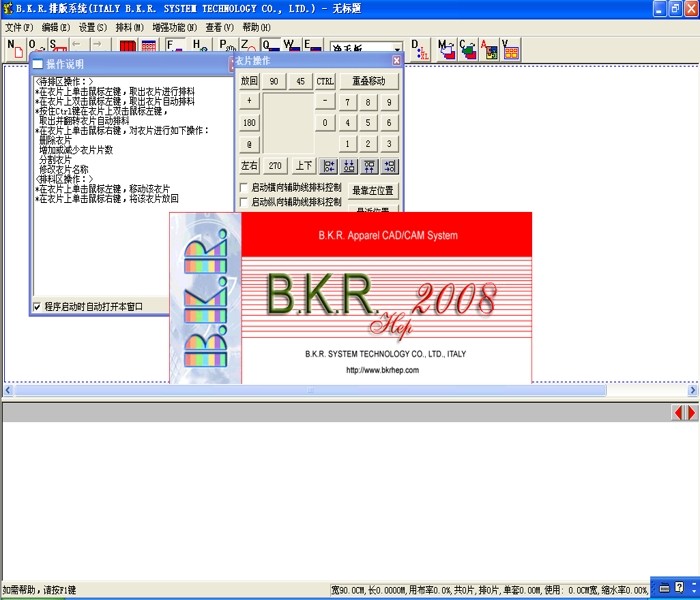This screenshot has width=700, height=600.
Task: Open the 查看(V) menu
Action: tap(220, 28)
